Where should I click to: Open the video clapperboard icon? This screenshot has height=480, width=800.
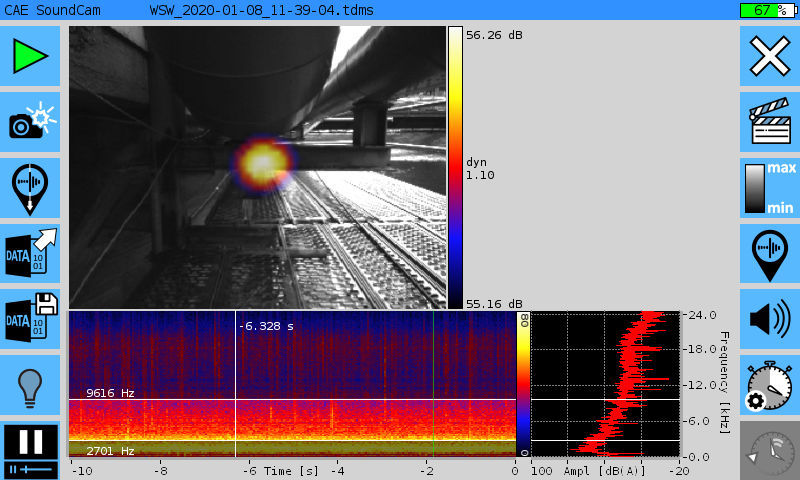[x=770, y=121]
